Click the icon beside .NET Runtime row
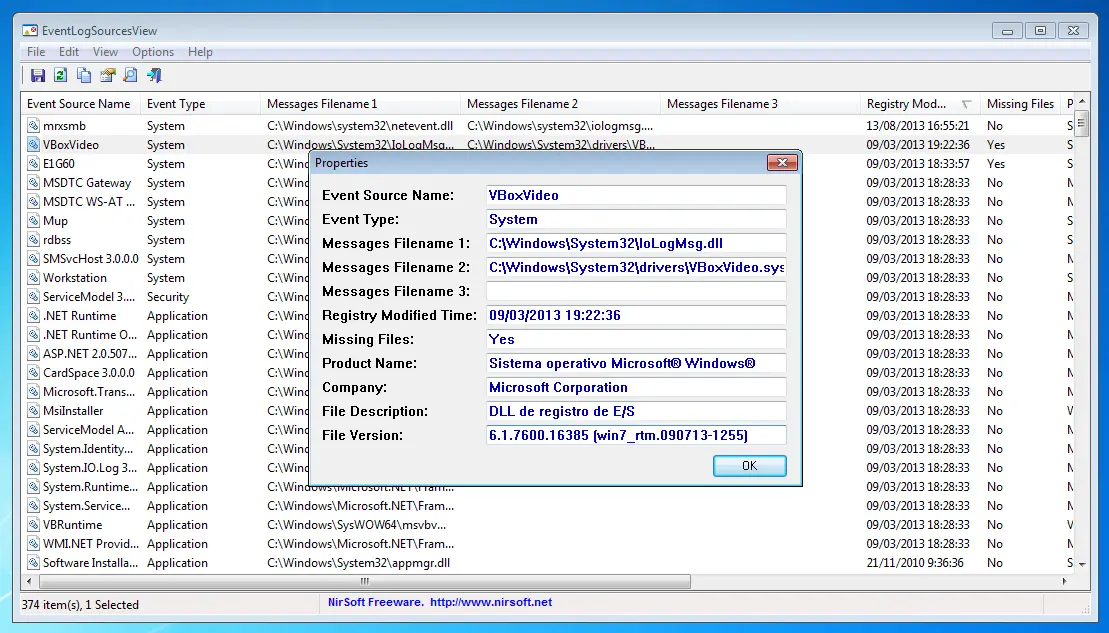The image size is (1109, 633). [x=33, y=315]
